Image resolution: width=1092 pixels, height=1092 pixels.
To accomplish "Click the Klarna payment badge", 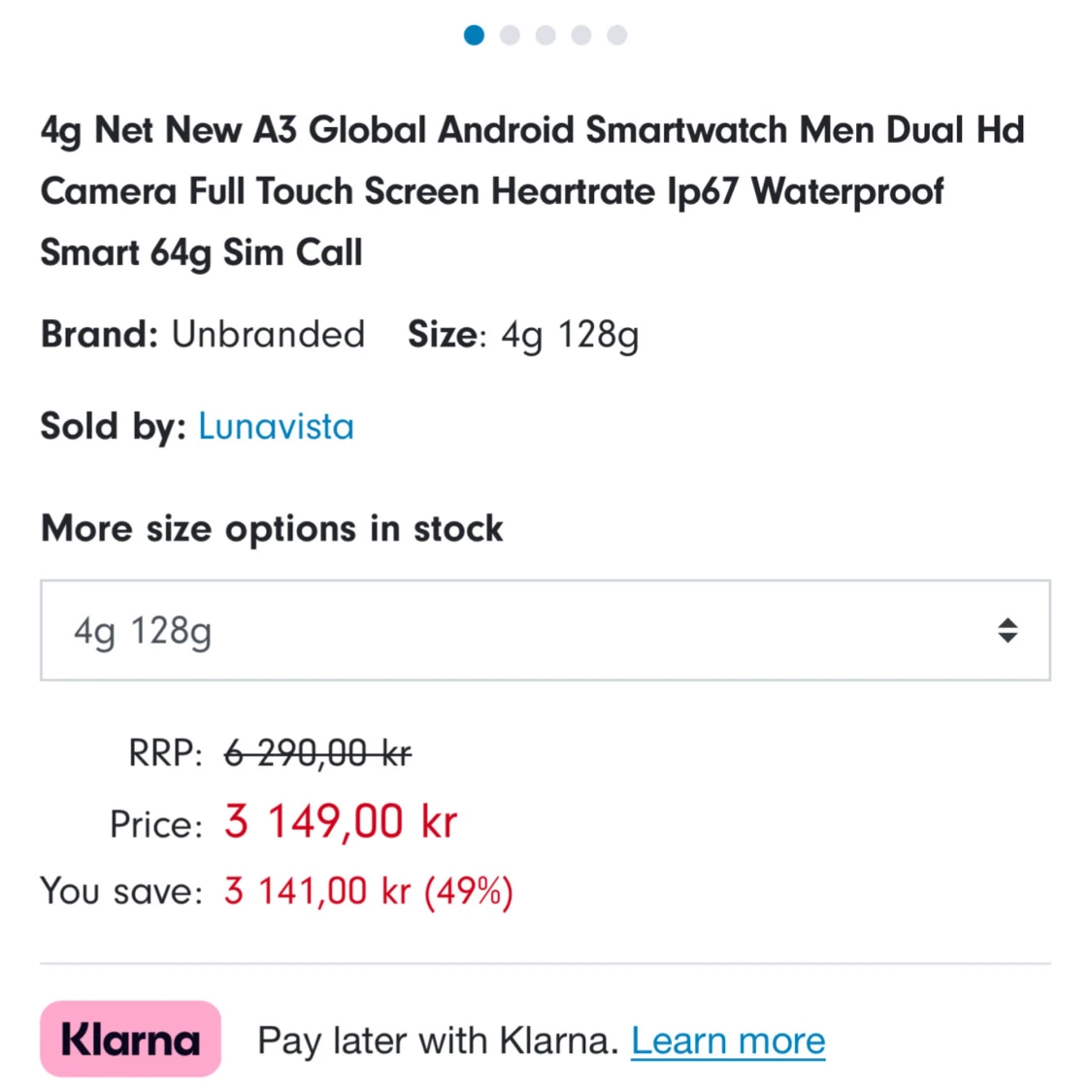I will click(130, 1039).
